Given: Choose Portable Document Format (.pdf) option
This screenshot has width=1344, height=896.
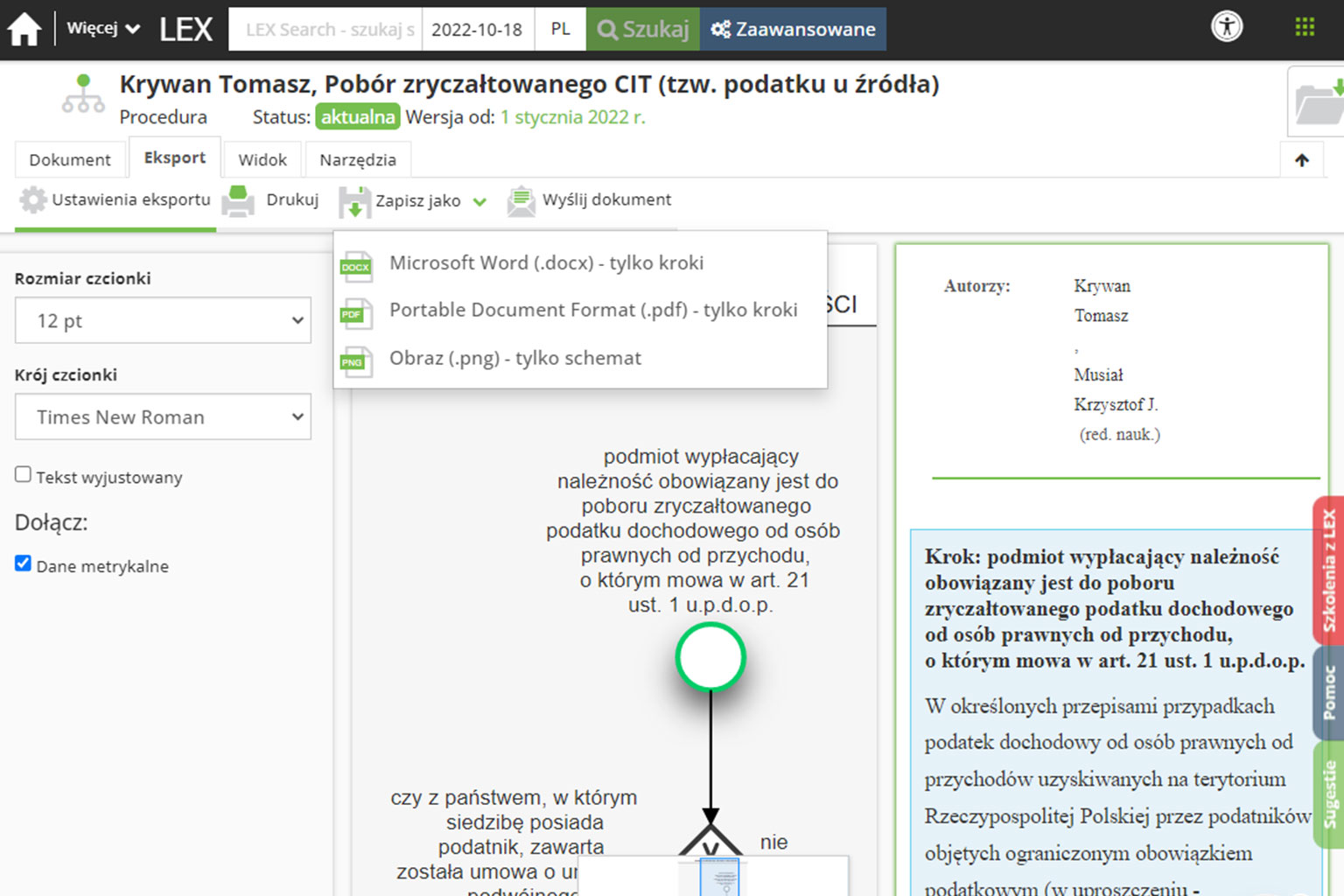Looking at the screenshot, I should [x=592, y=311].
